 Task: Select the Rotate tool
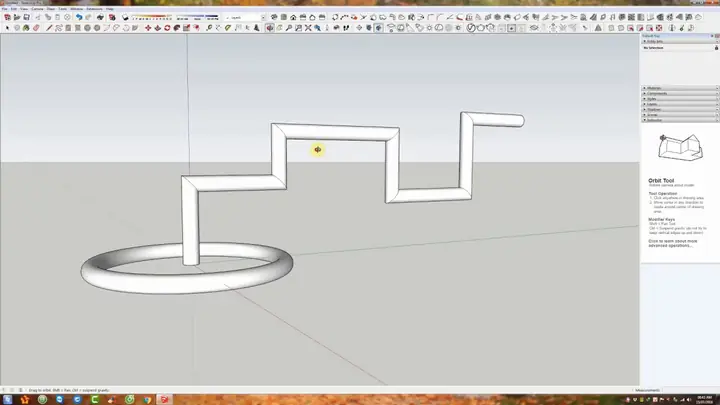click(167, 28)
